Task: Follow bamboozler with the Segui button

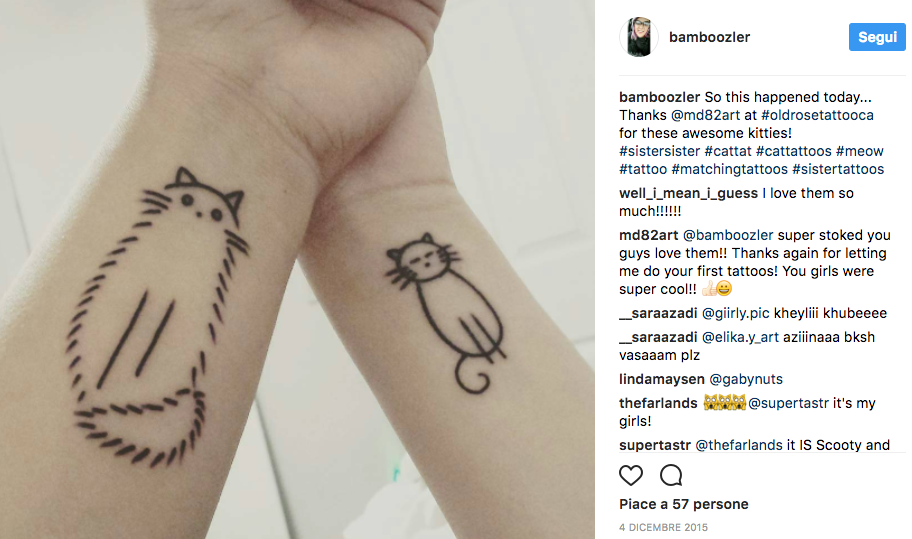Action: pos(877,37)
